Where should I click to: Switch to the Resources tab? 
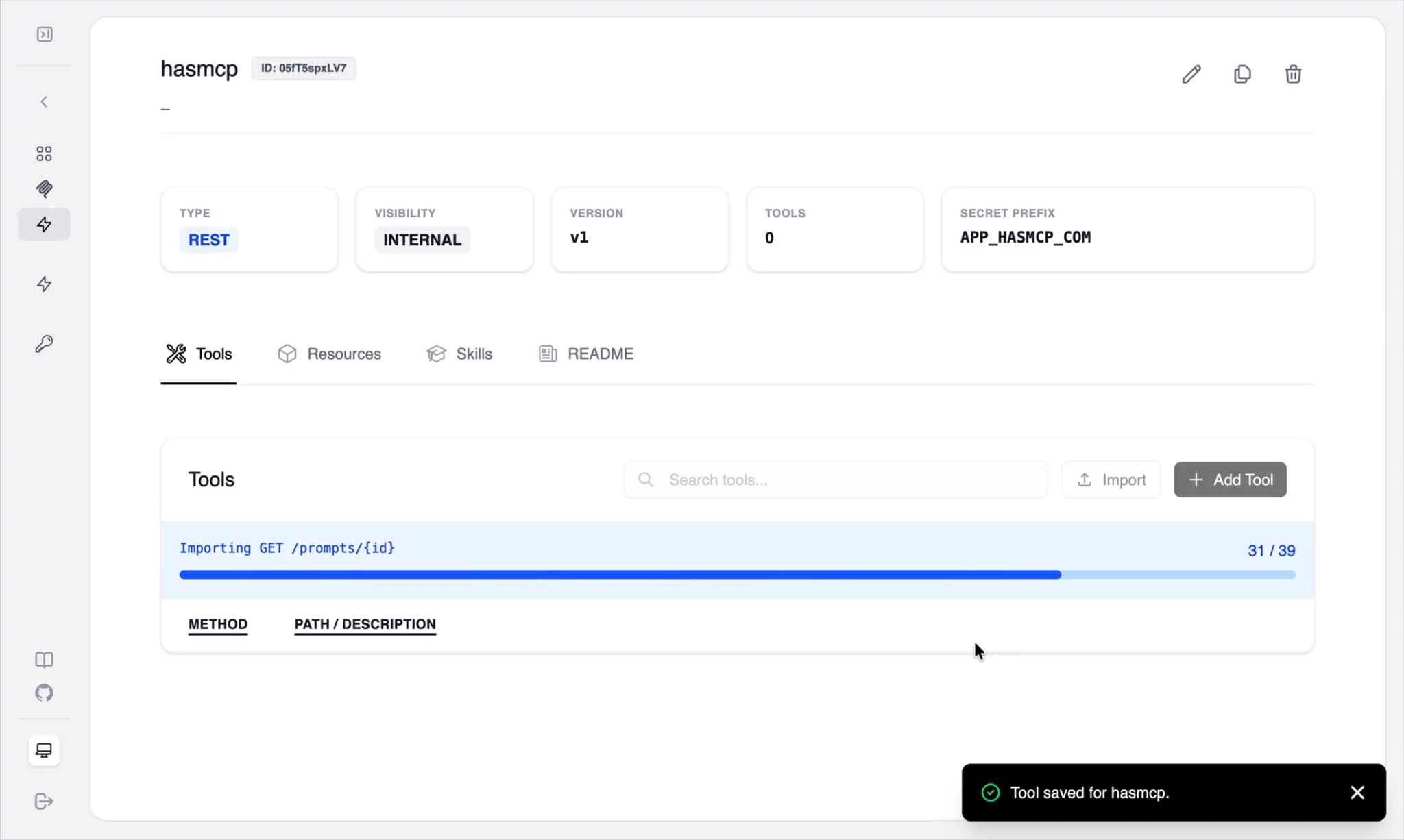pyautogui.click(x=330, y=354)
